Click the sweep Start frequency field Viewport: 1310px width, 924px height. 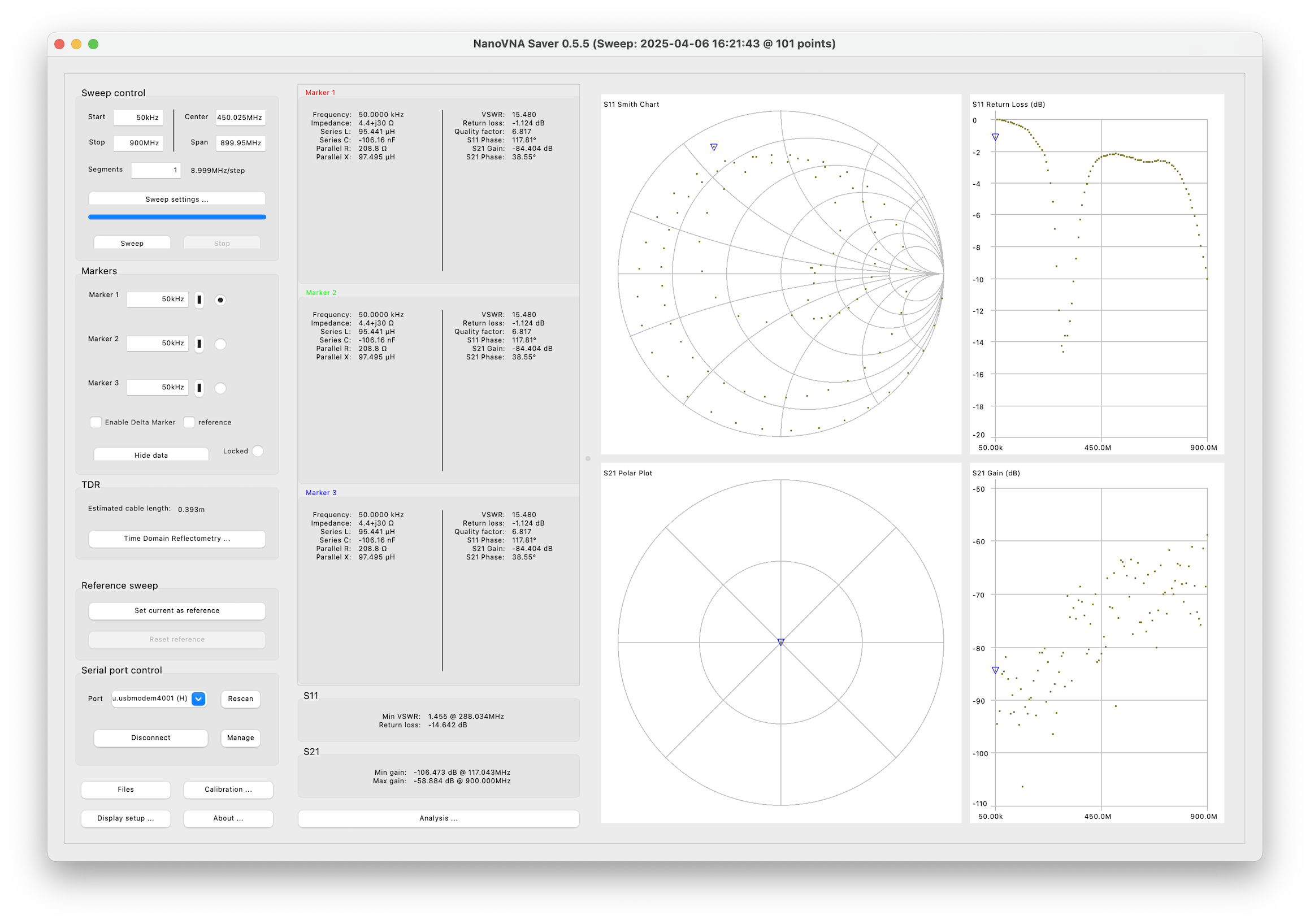pyautogui.click(x=138, y=118)
